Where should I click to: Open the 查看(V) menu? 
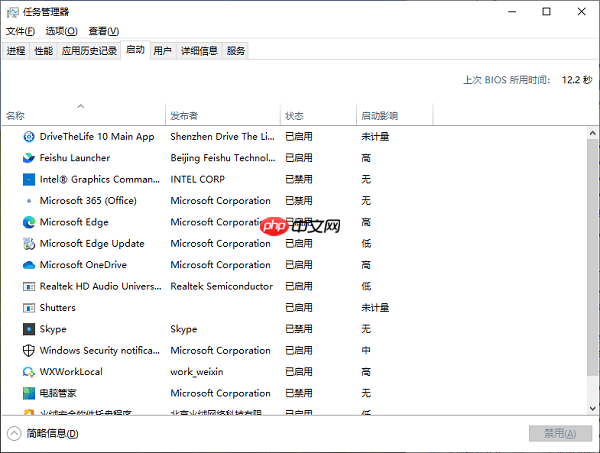coord(104,31)
